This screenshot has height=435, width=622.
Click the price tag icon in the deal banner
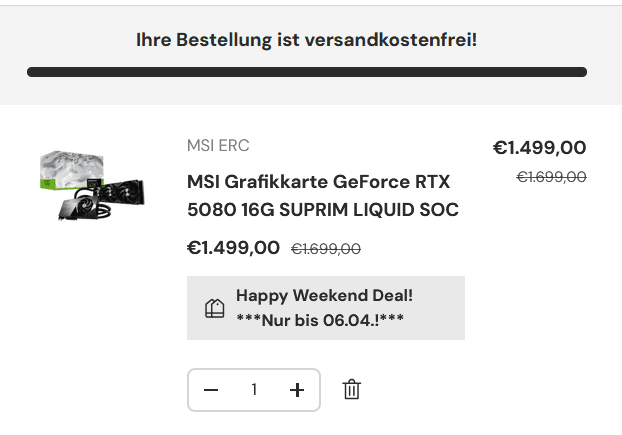click(215, 308)
